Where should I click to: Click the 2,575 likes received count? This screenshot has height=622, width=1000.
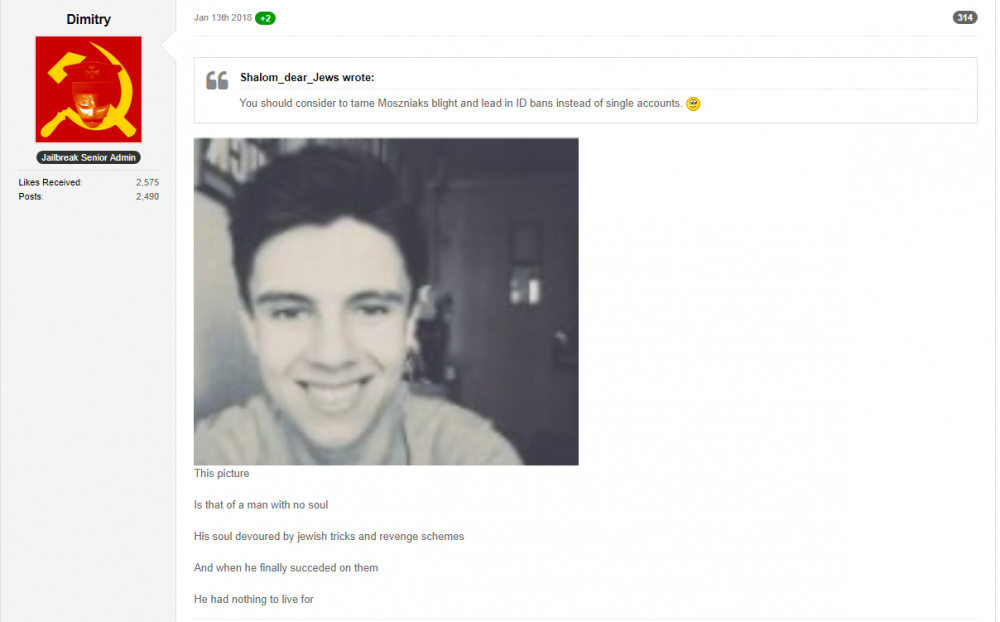pos(147,182)
